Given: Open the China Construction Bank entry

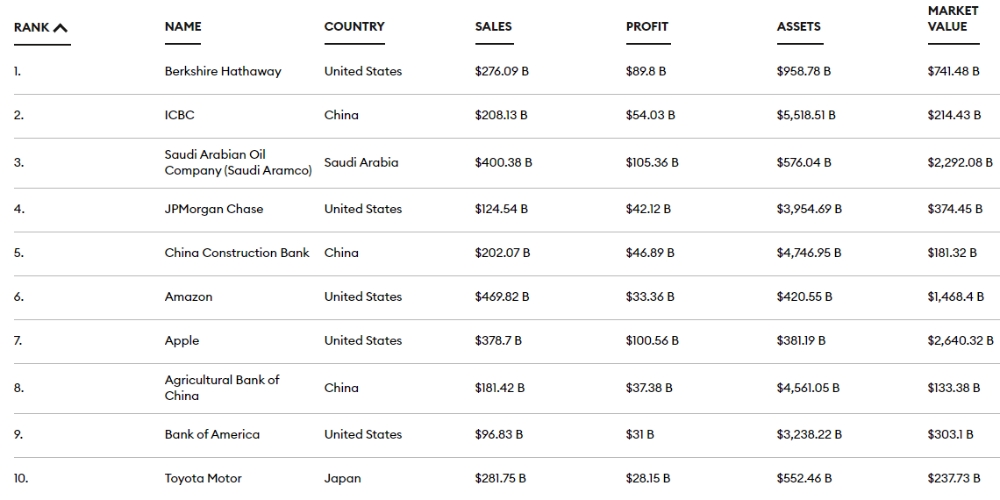Looking at the screenshot, I should pos(237,253).
